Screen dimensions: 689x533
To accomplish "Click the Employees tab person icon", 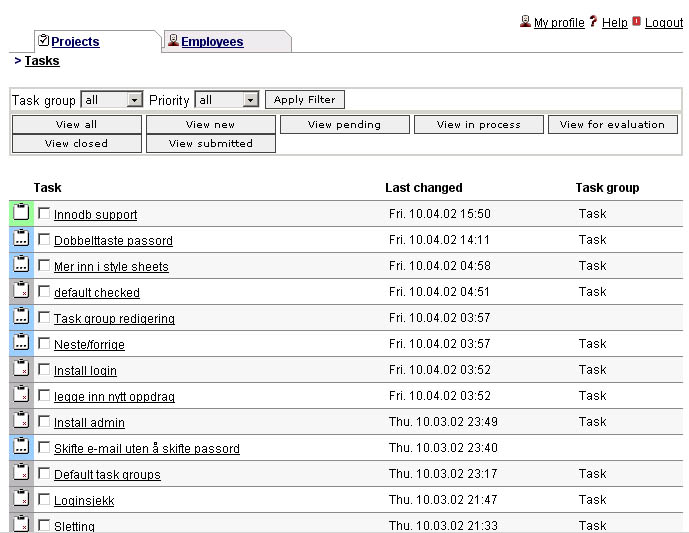I will pos(174,40).
